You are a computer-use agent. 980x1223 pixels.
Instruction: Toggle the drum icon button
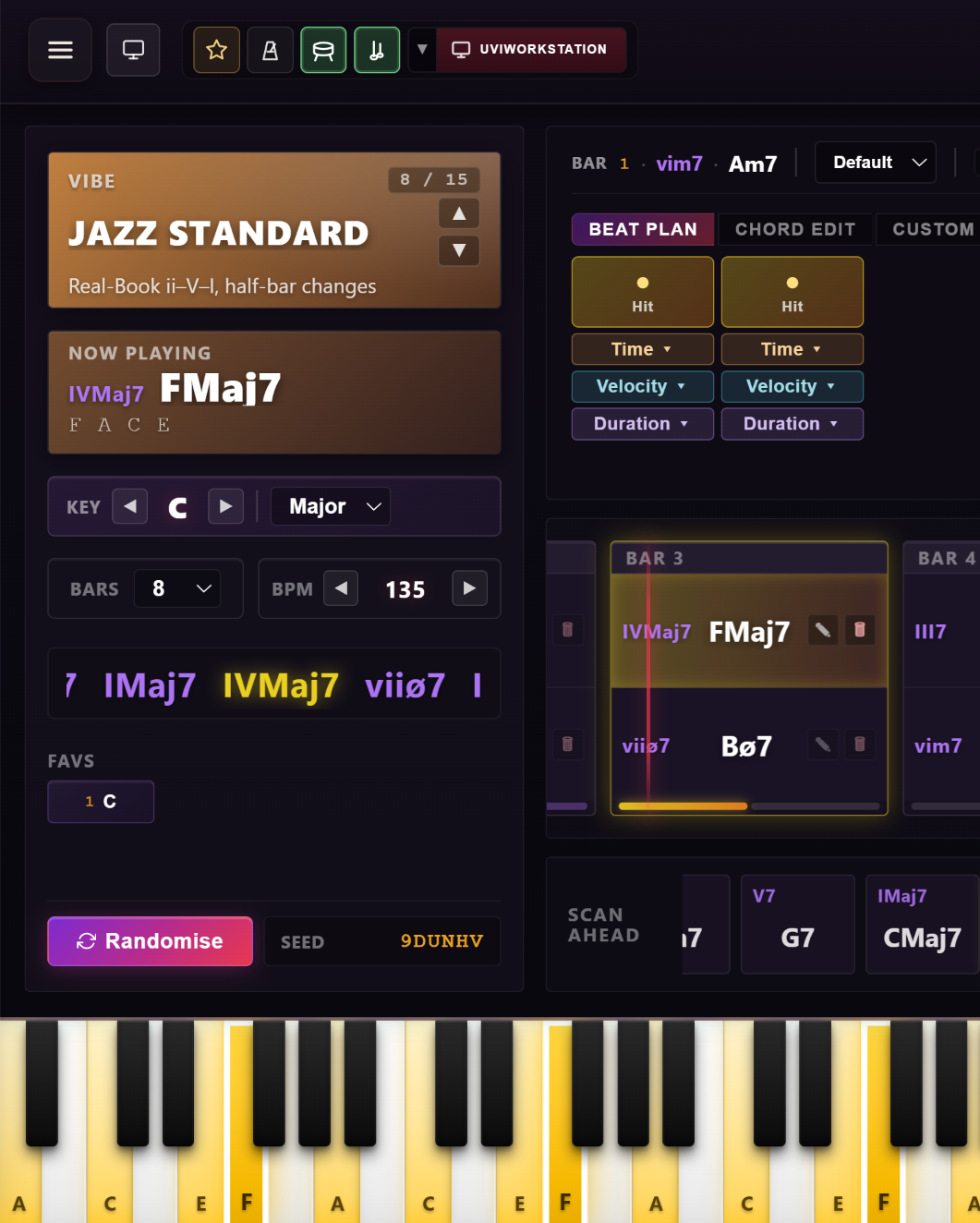pyautogui.click(x=323, y=50)
